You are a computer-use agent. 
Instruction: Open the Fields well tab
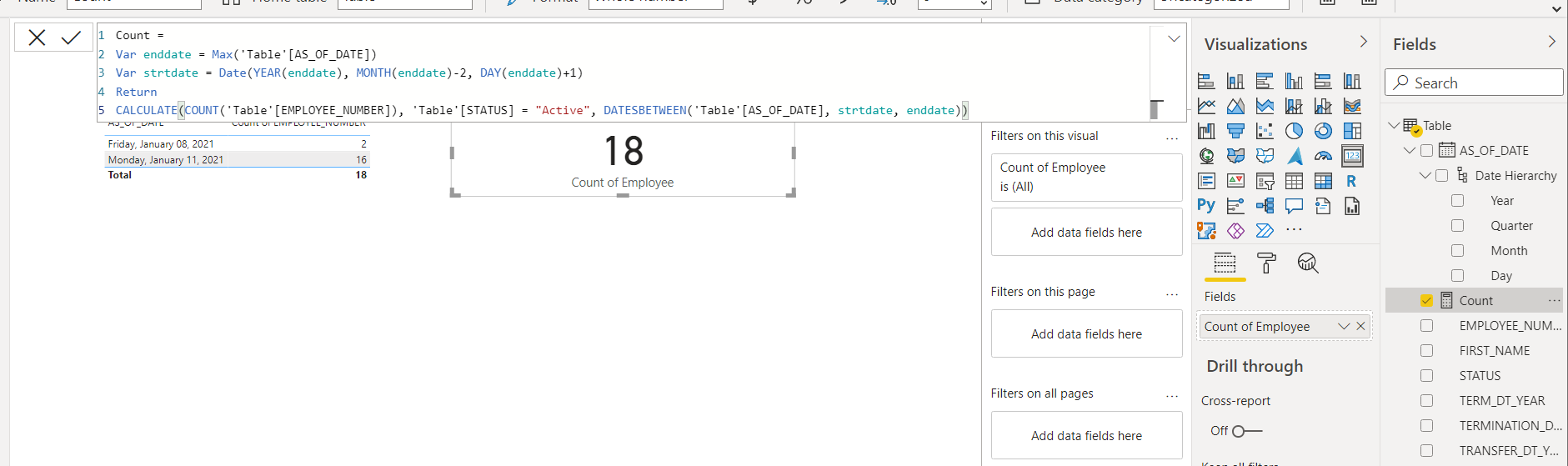[1225, 264]
